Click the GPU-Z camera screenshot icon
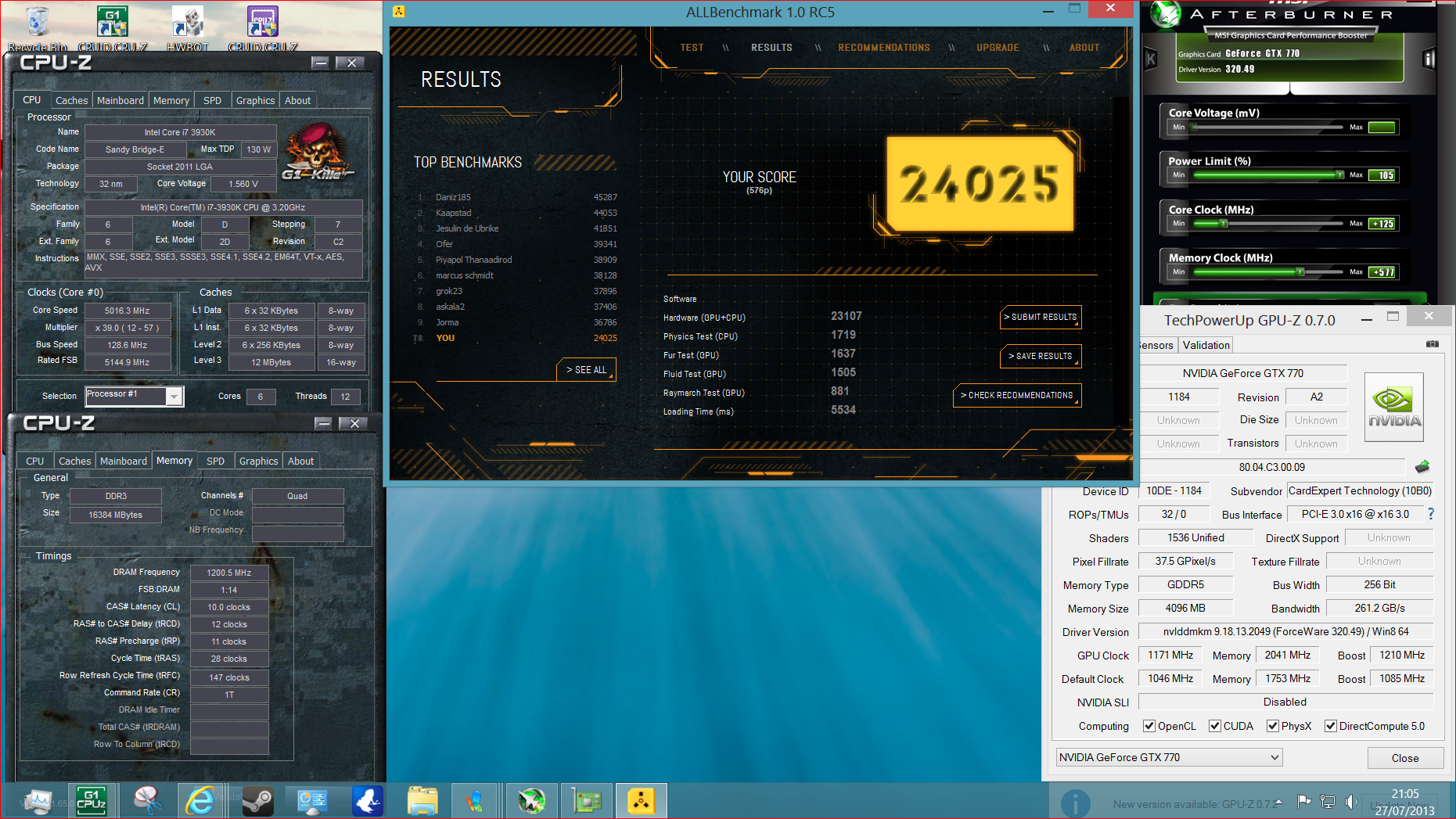Viewport: 1456px width, 819px height. pyautogui.click(x=1432, y=344)
